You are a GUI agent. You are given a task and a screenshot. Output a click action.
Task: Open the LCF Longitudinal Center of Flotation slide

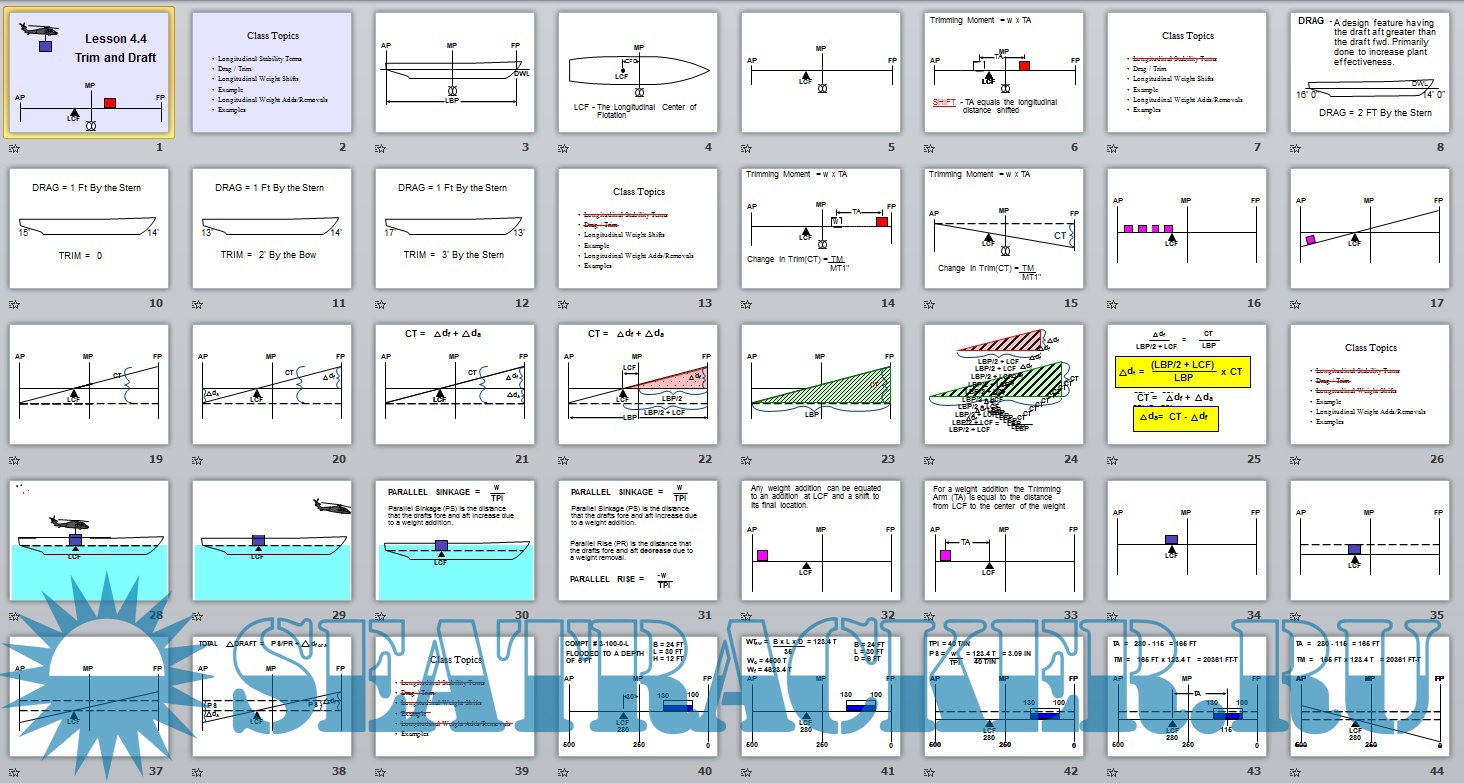point(637,72)
